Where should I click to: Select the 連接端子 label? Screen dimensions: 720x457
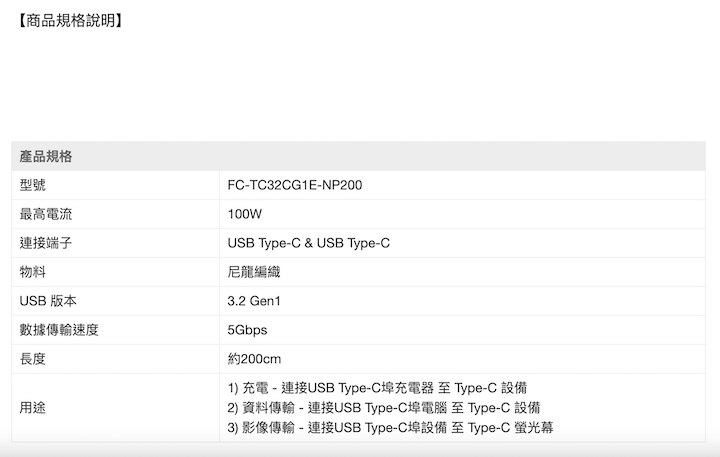[x=46, y=243]
